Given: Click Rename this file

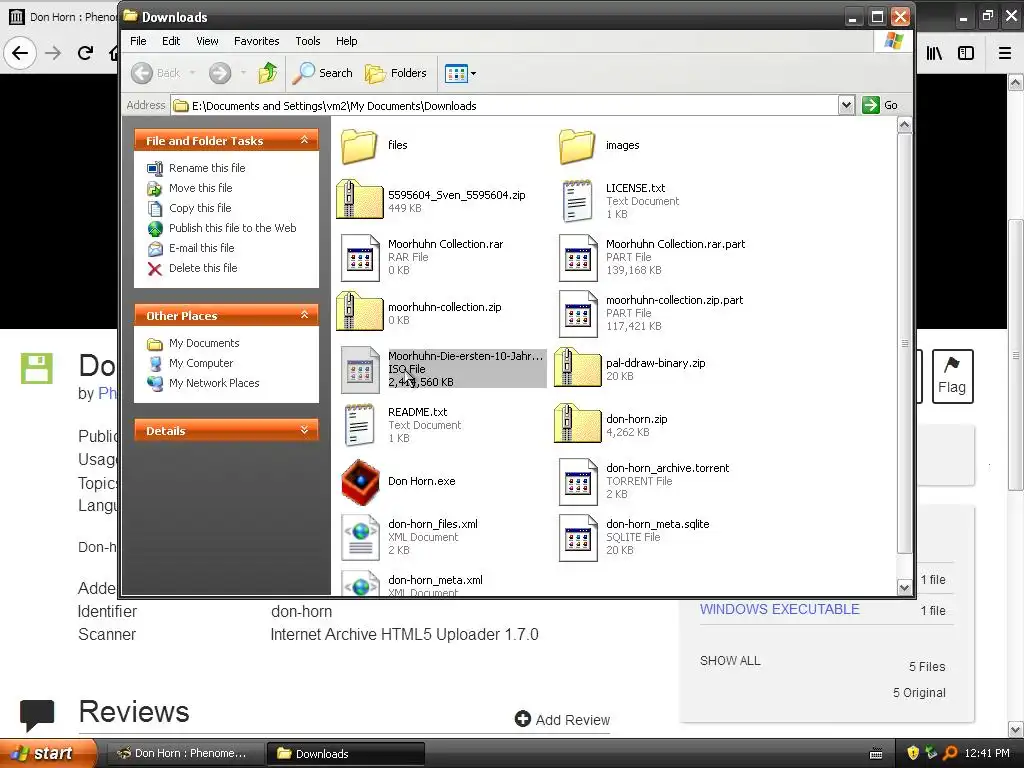Looking at the screenshot, I should click(x=207, y=168).
